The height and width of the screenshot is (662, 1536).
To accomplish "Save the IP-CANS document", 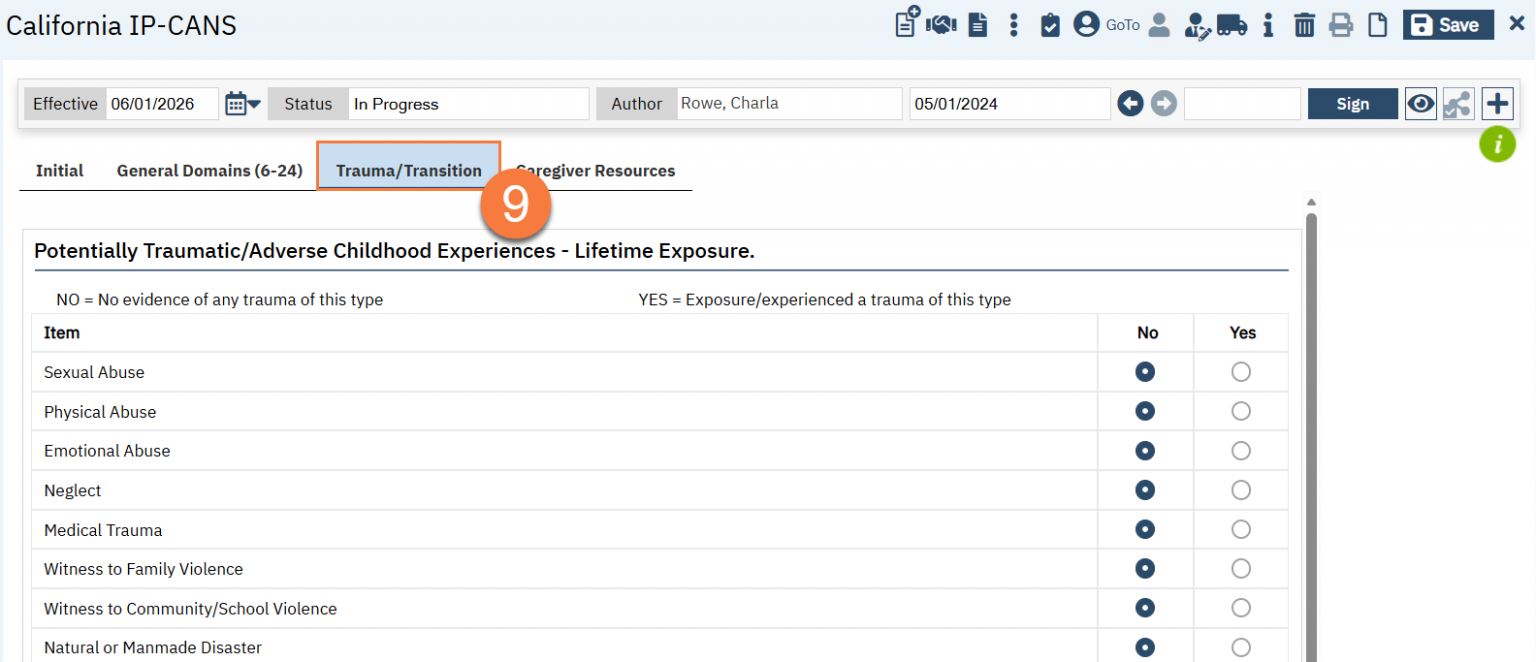I will [x=1448, y=25].
